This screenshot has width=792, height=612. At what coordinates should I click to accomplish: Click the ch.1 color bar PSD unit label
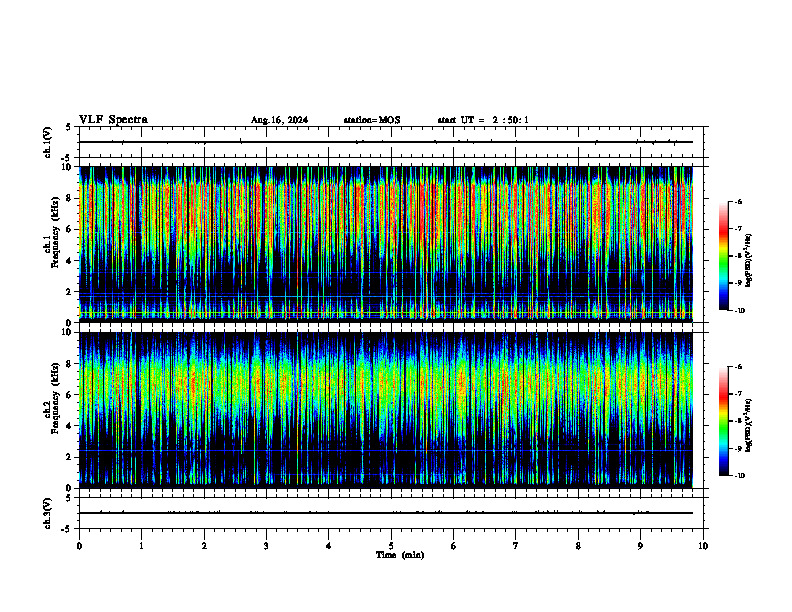pos(749,261)
